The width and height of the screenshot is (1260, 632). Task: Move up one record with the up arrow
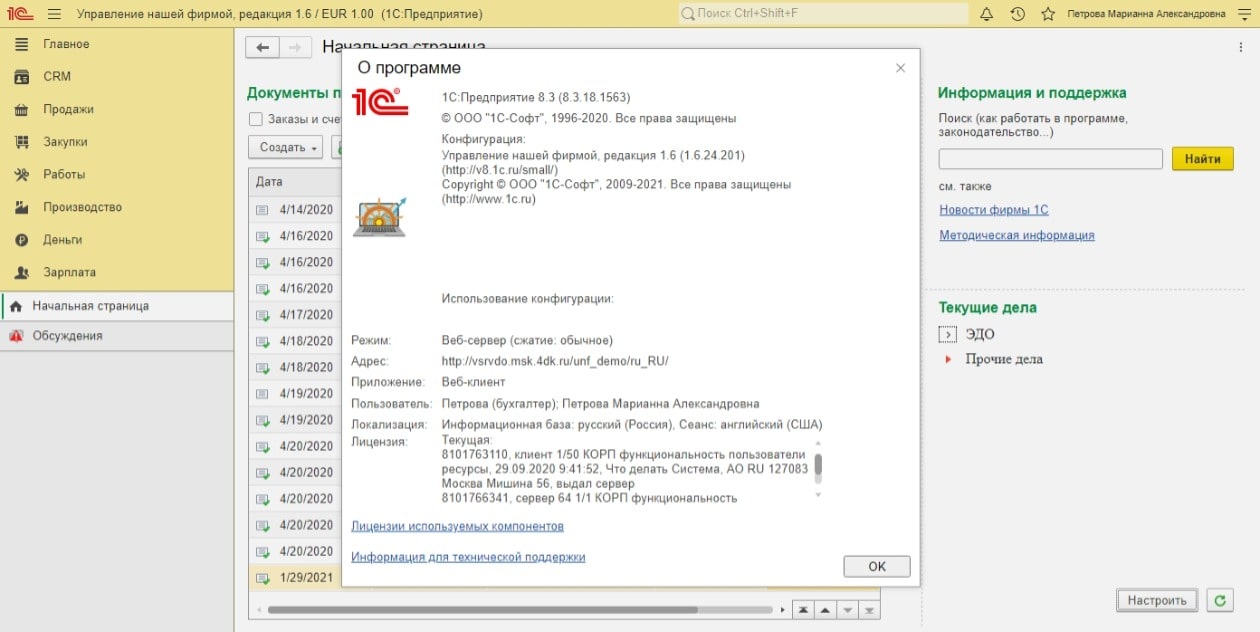click(x=825, y=609)
